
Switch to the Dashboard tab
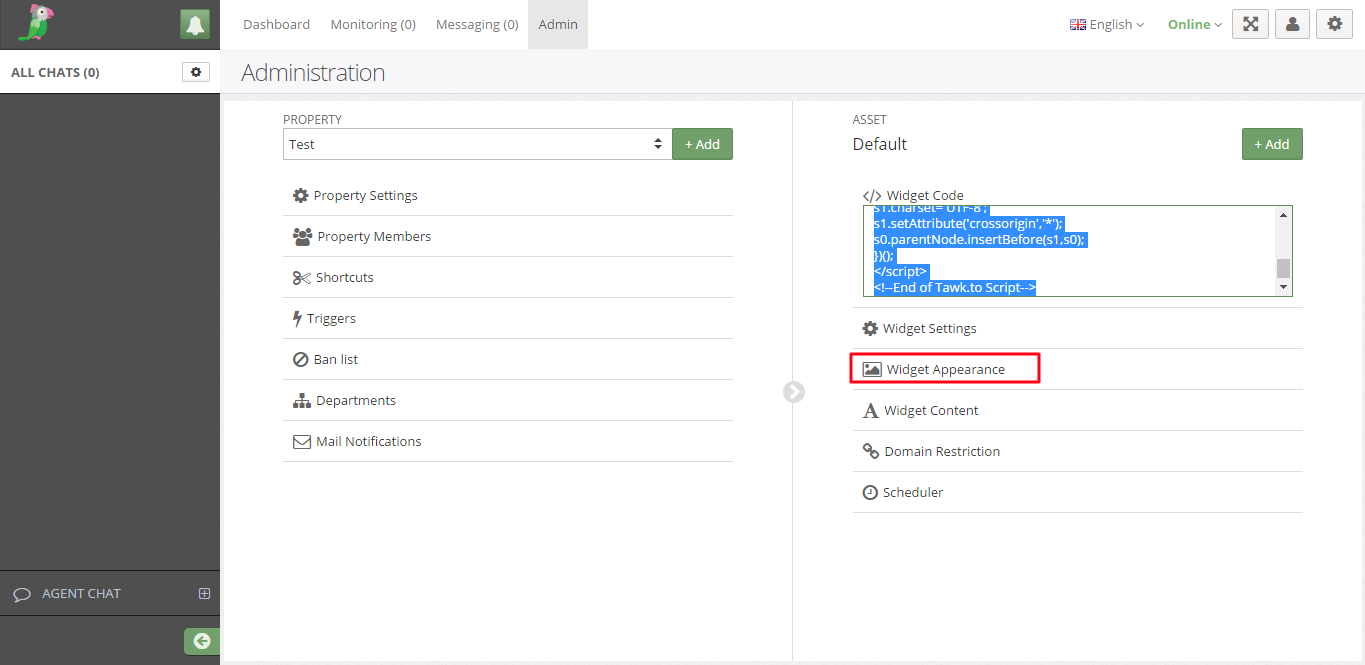pos(276,25)
